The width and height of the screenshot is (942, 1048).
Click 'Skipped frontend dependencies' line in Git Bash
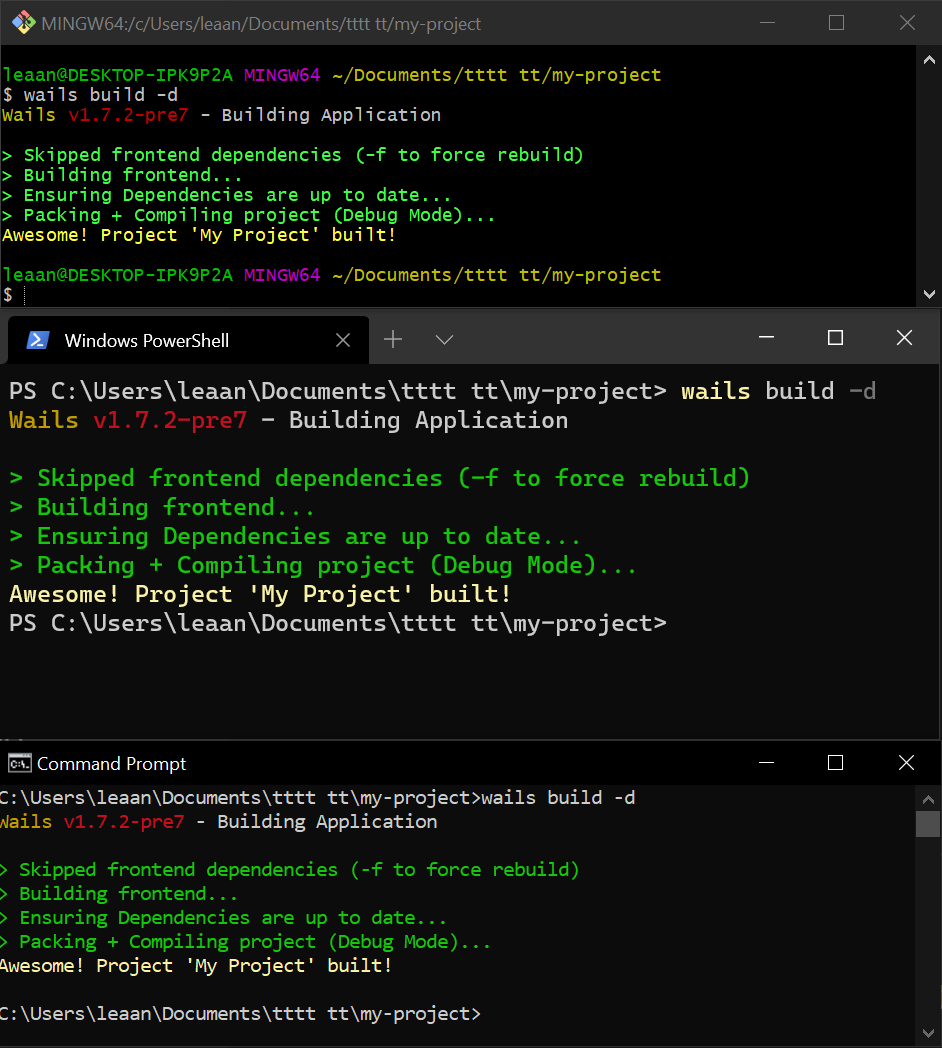click(x=293, y=155)
